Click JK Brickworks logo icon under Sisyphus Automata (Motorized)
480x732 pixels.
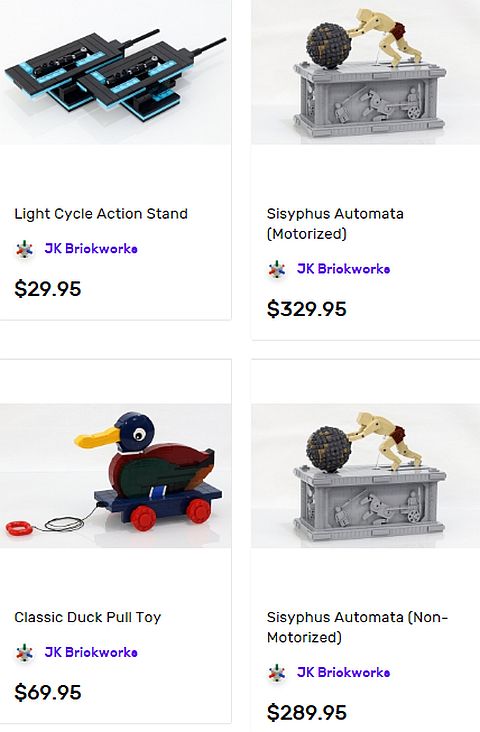click(x=276, y=269)
